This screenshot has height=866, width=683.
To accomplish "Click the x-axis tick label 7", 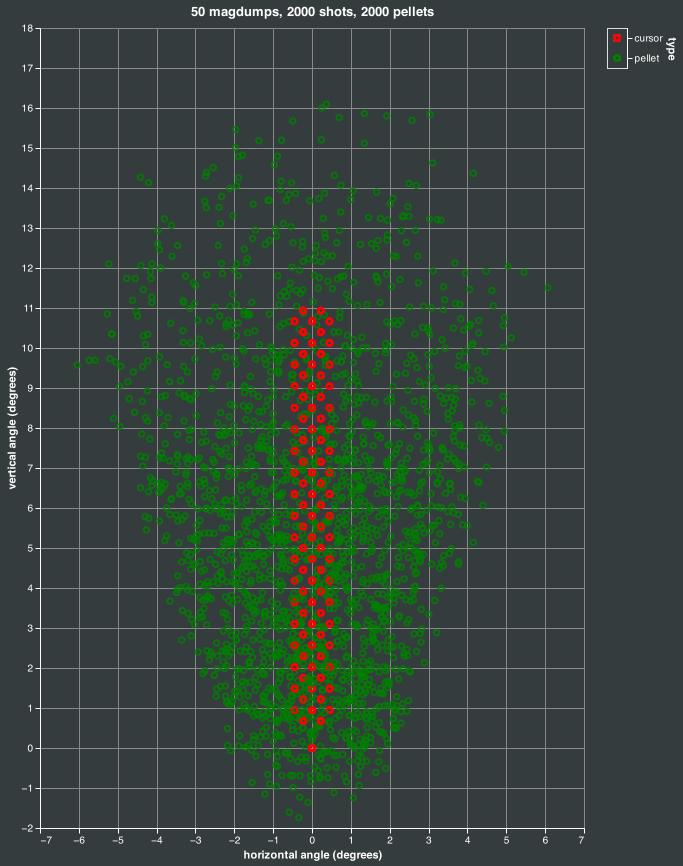I will 581,840.
